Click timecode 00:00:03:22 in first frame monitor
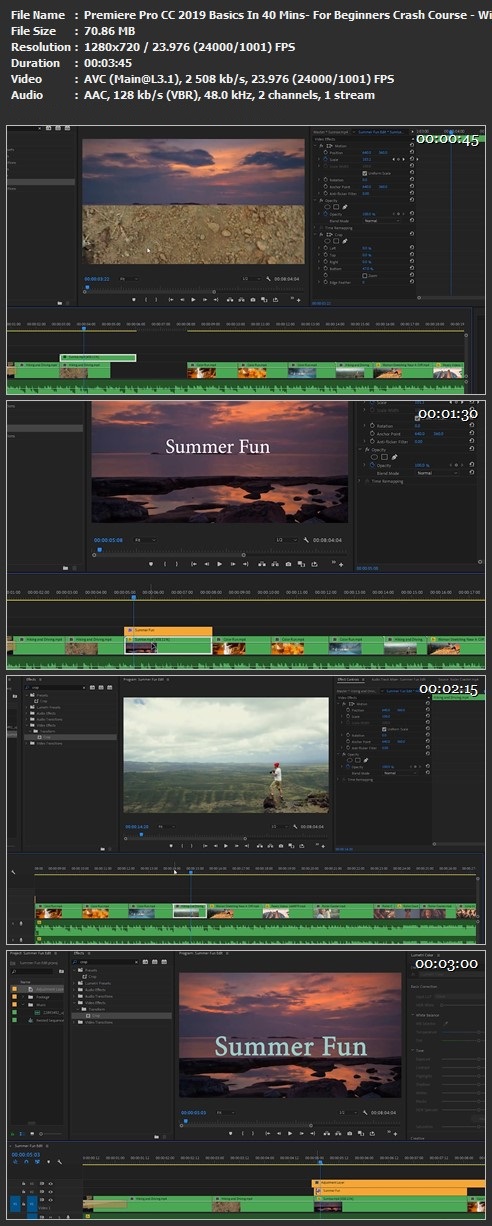Screen dimensions: 492x1226 pyautogui.click(x=96, y=278)
